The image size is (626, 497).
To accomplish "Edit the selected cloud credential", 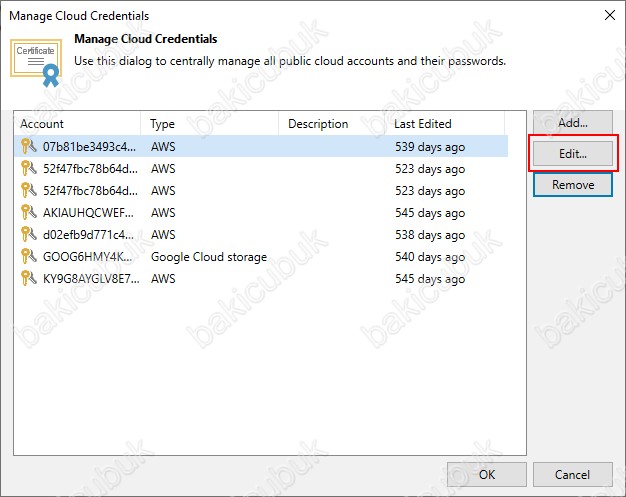I will pyautogui.click(x=573, y=154).
